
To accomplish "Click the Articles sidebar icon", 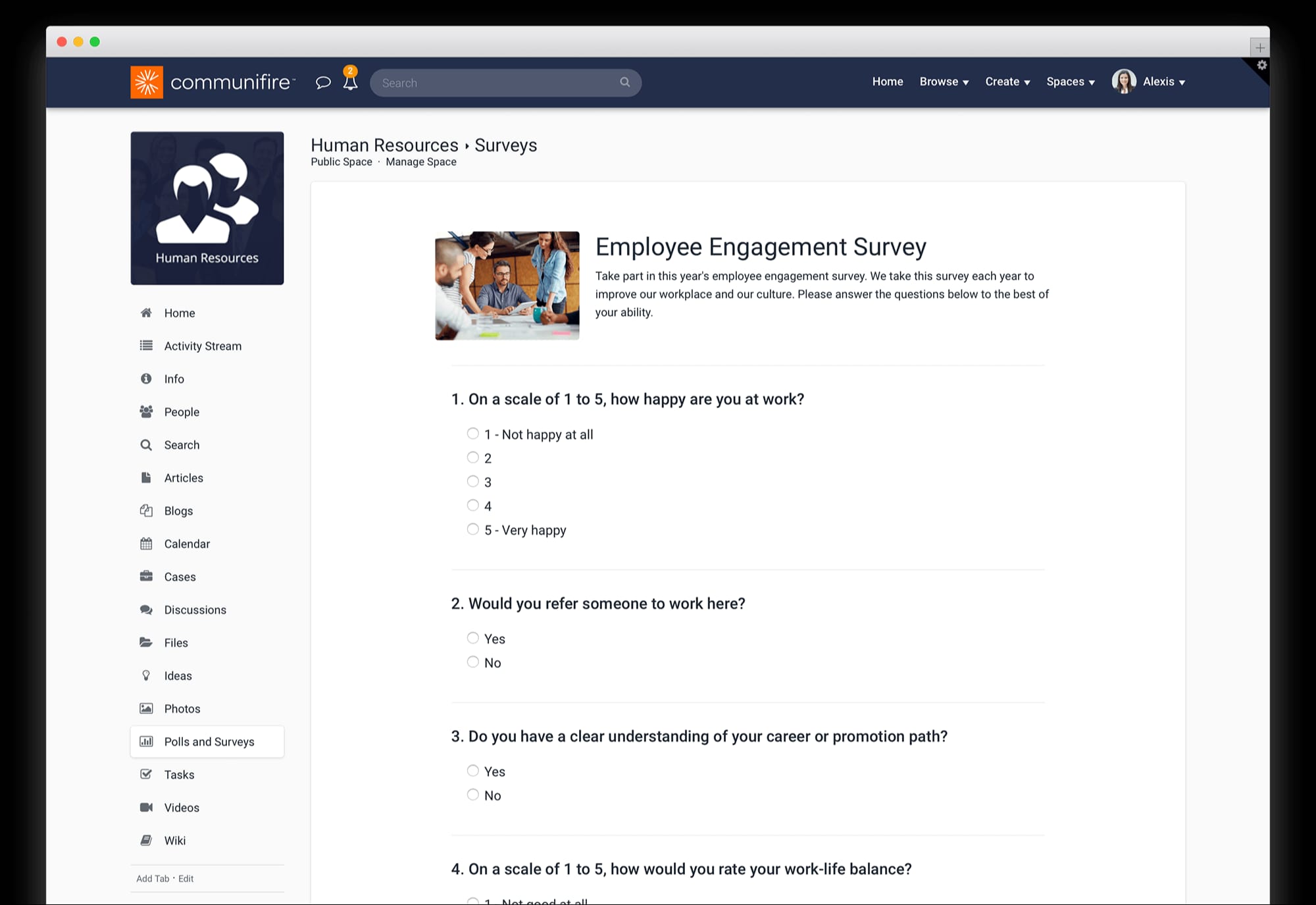I will coord(146,477).
